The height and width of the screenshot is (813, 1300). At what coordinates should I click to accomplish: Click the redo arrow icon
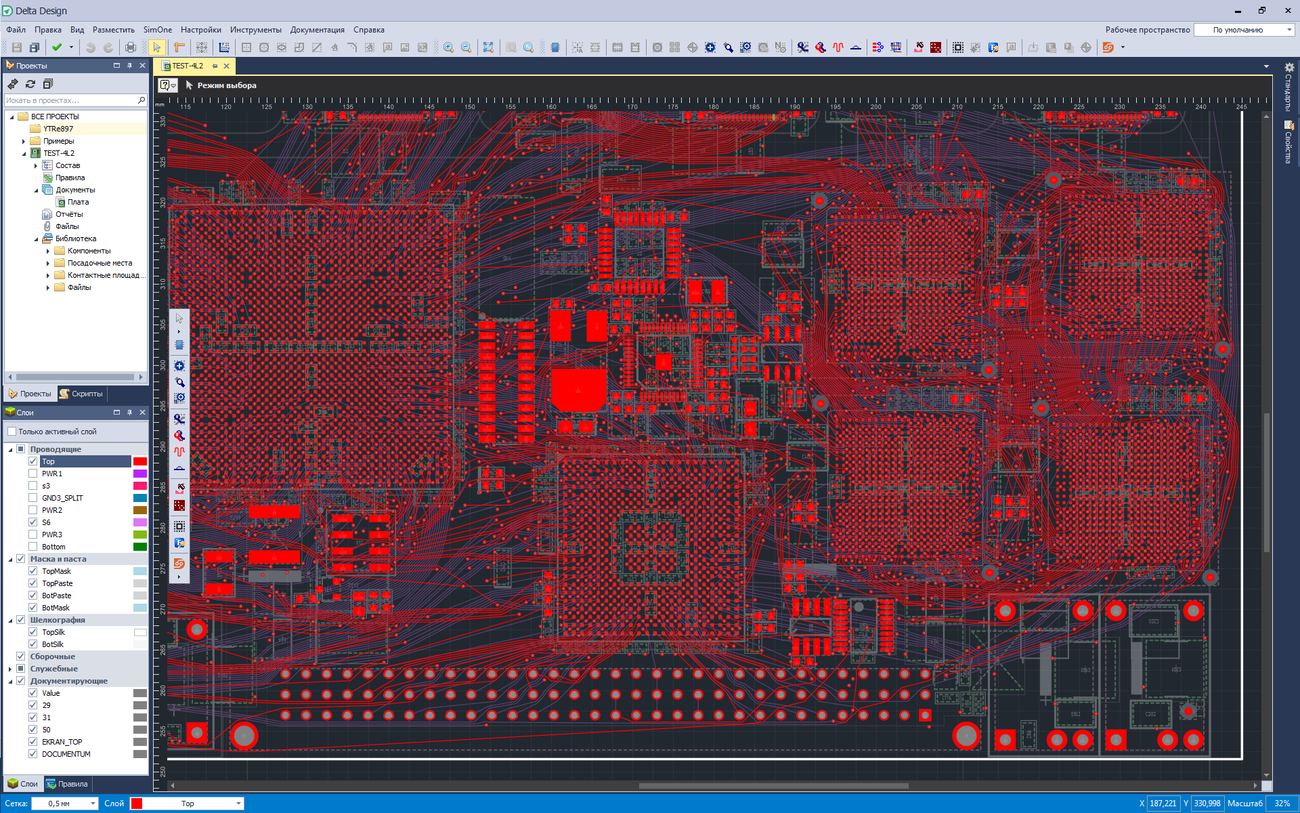[x=108, y=47]
